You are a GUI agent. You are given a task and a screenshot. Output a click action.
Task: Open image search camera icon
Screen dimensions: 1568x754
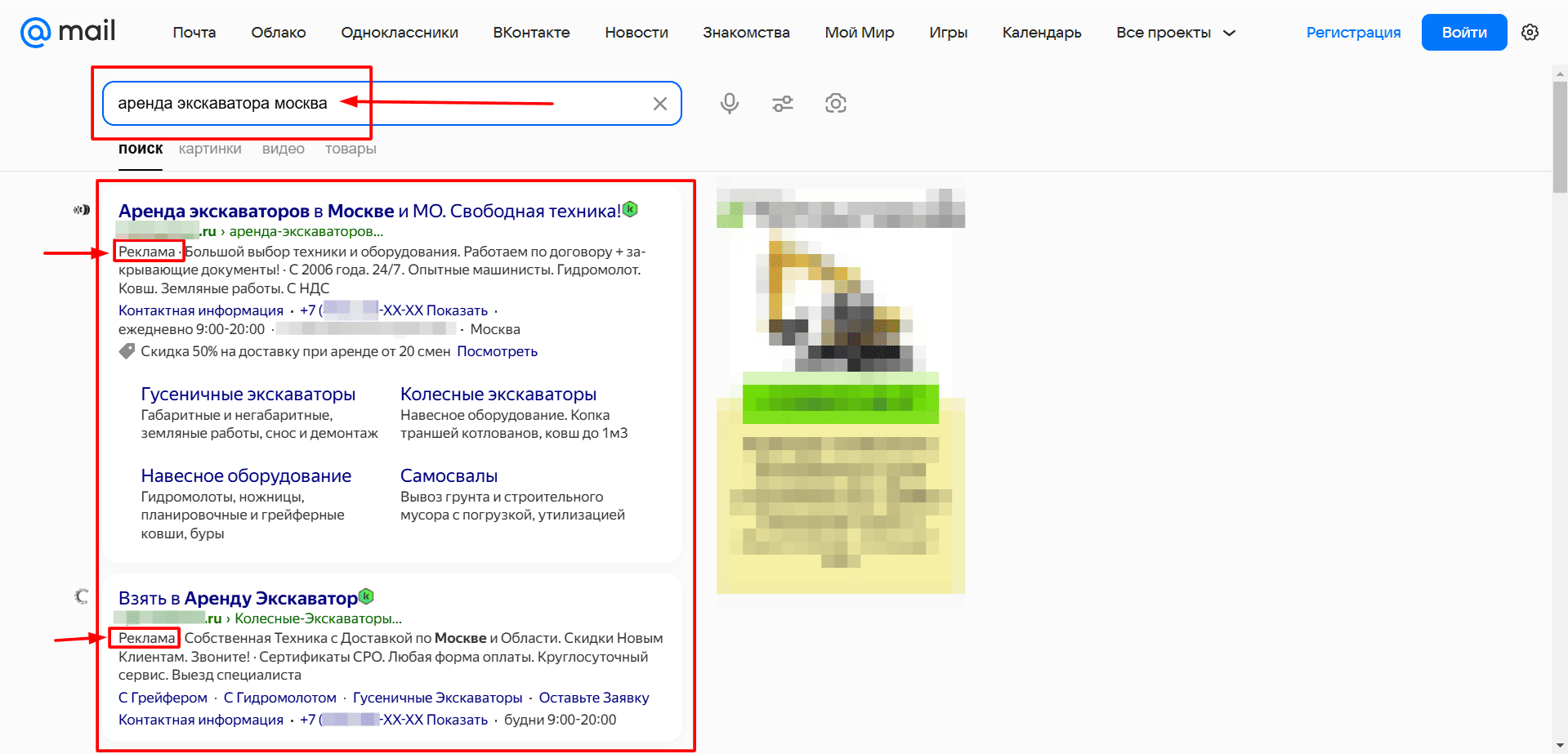[836, 103]
